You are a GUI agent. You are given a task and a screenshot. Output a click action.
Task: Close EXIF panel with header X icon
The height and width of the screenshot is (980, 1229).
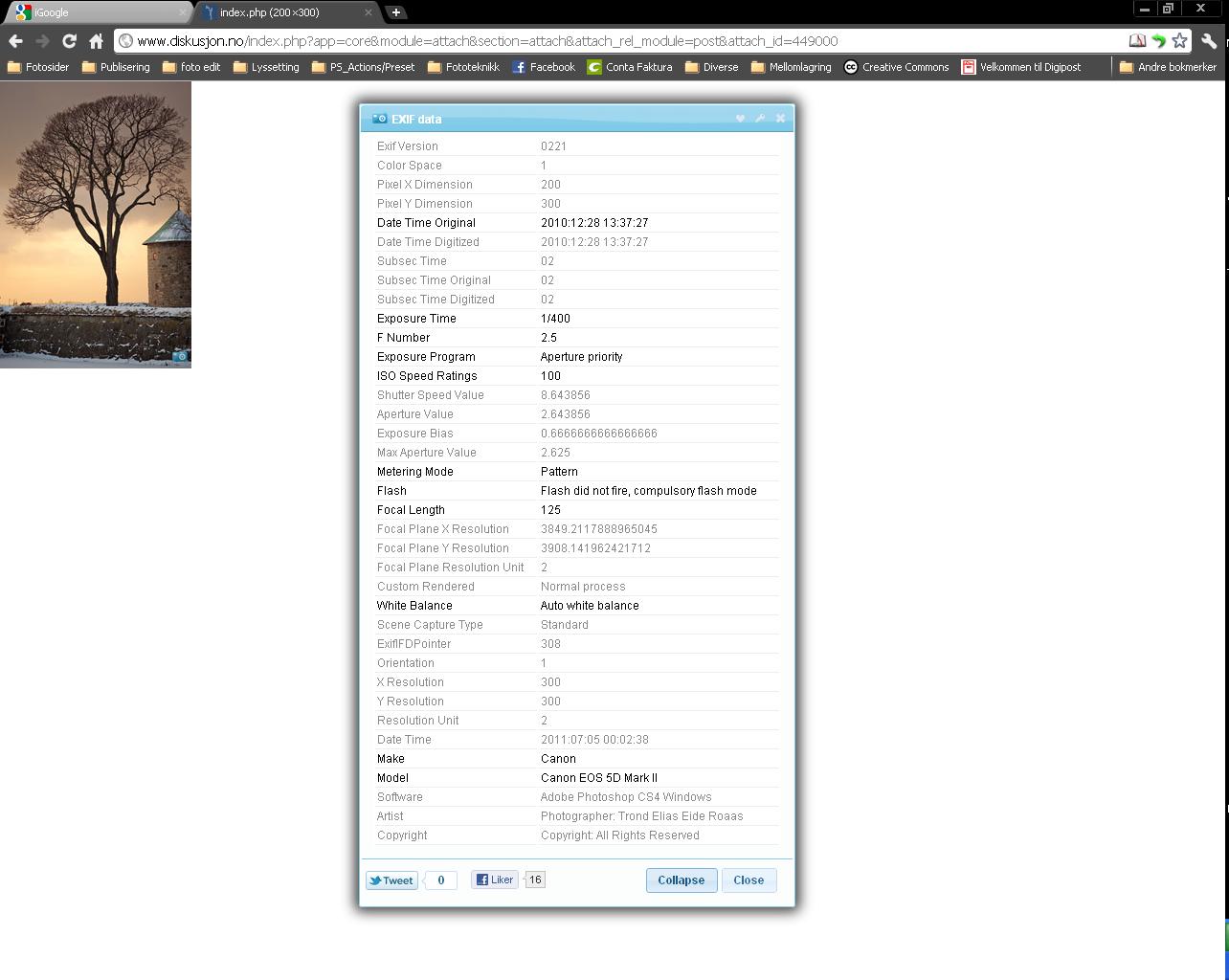coord(780,119)
